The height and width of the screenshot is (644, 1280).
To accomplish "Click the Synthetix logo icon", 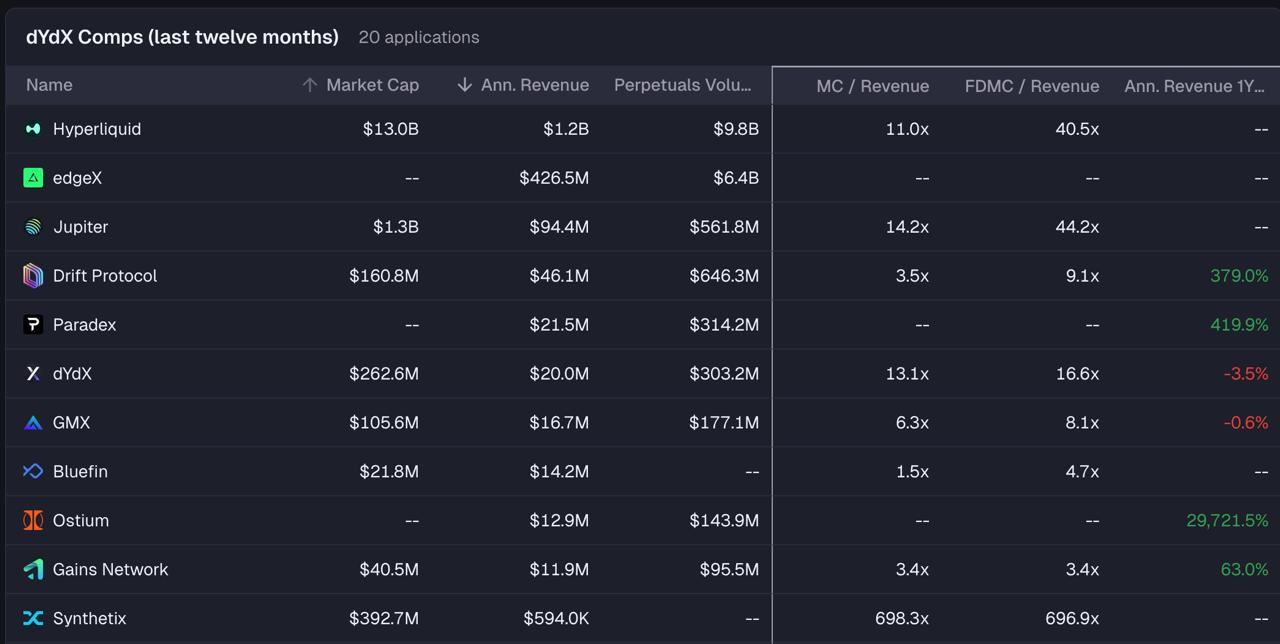I will (x=33, y=619).
